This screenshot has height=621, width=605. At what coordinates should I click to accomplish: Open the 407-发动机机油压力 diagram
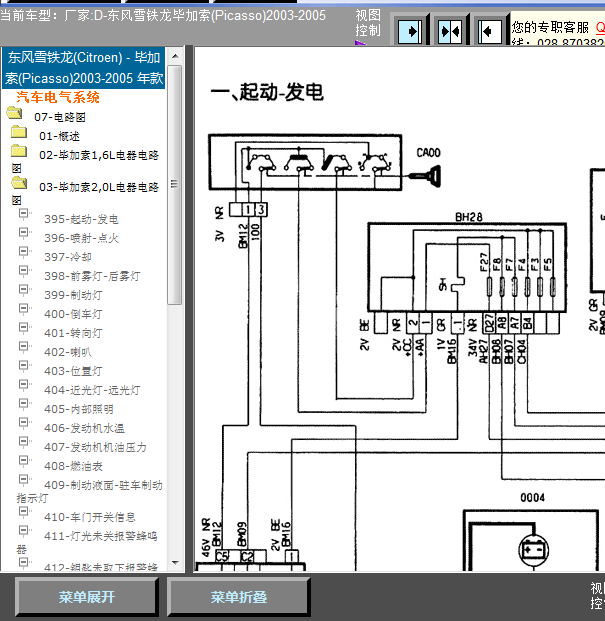[95, 447]
